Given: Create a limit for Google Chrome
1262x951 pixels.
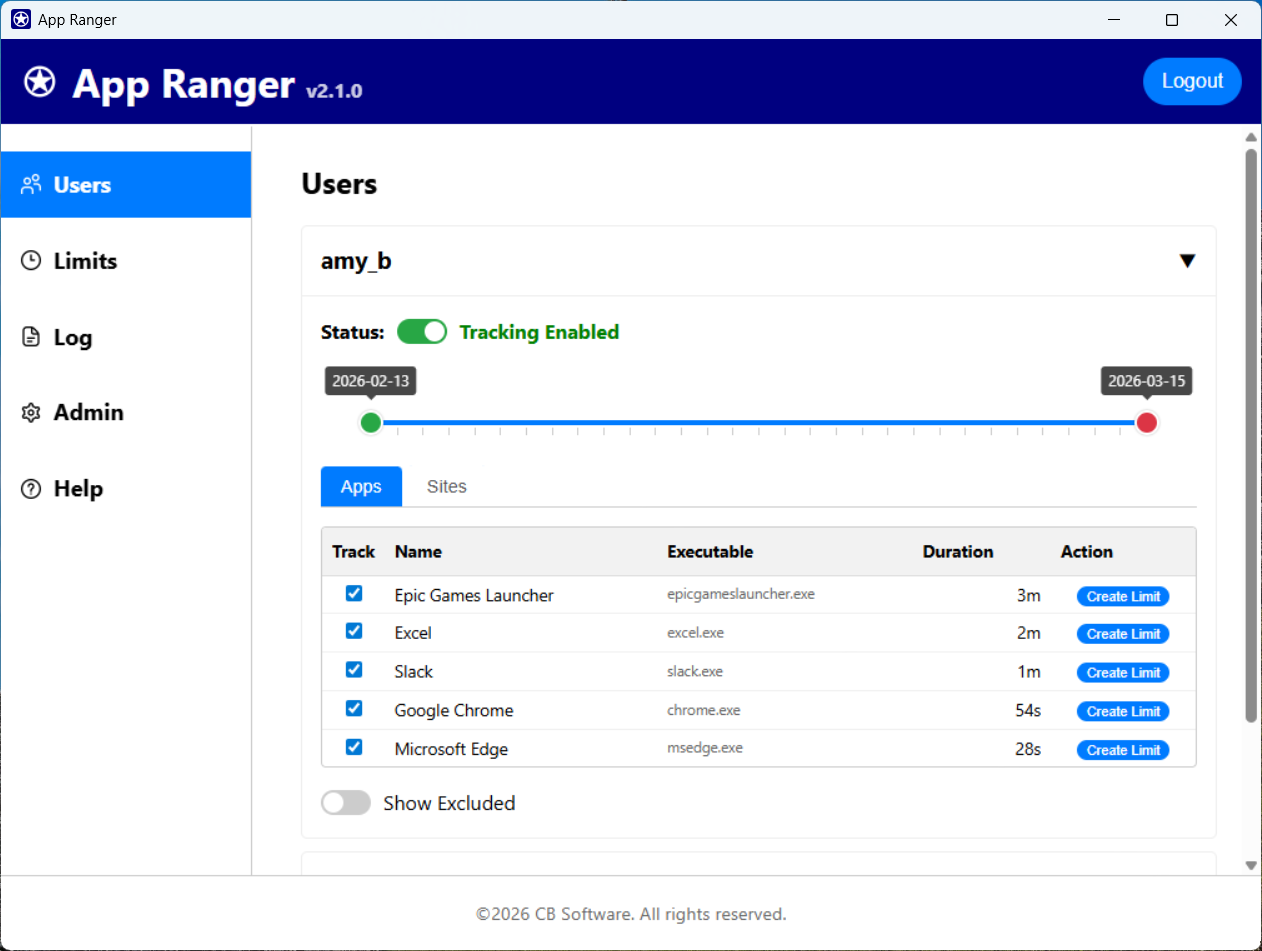Looking at the screenshot, I should [1123, 712].
